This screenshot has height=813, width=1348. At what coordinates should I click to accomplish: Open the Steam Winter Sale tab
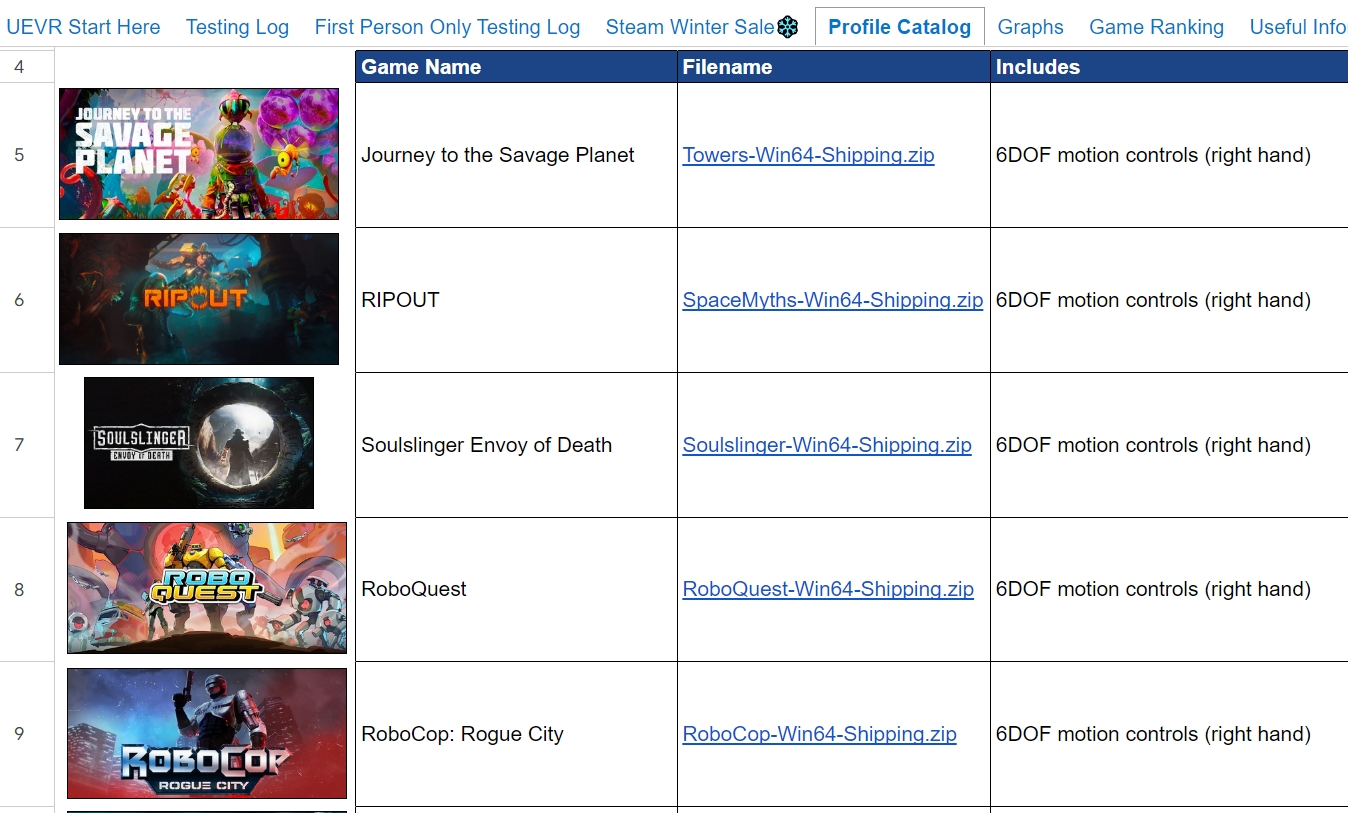click(x=702, y=27)
